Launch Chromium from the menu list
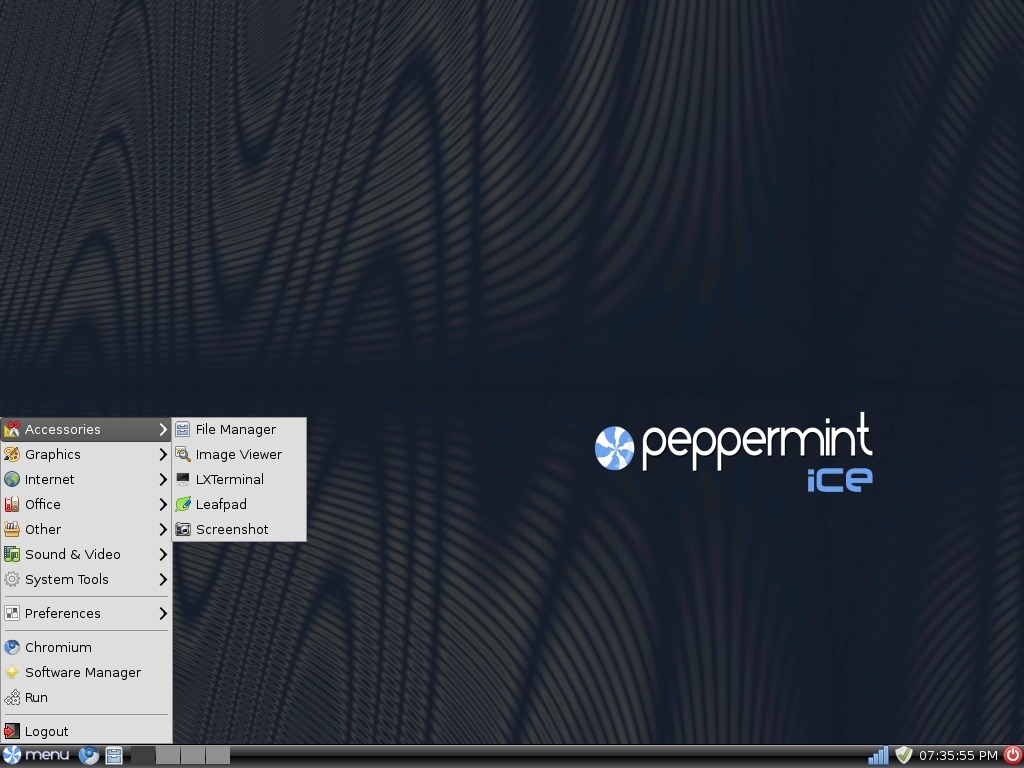The height and width of the screenshot is (768, 1024). [x=86, y=647]
